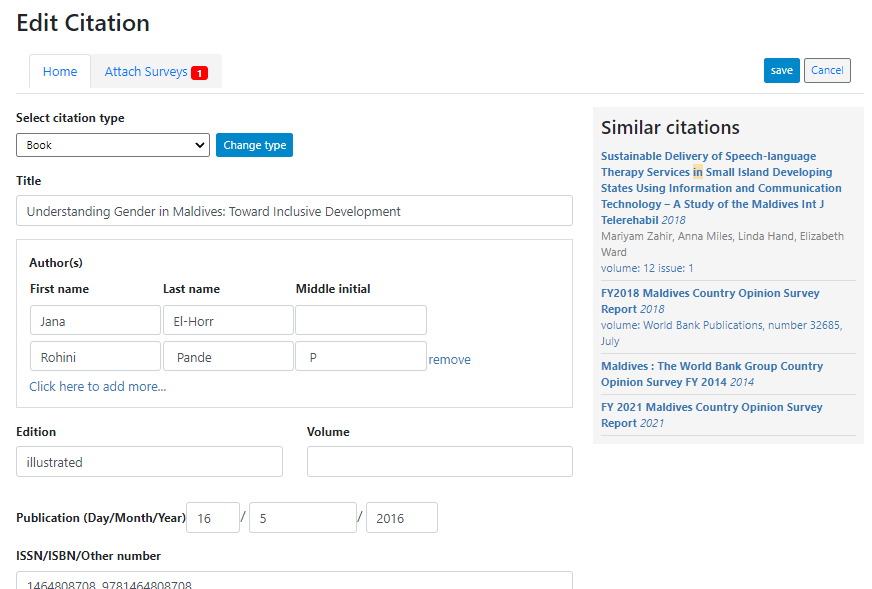Click the empty Volume field
Viewport: 872px width, 589px height.
point(439,462)
